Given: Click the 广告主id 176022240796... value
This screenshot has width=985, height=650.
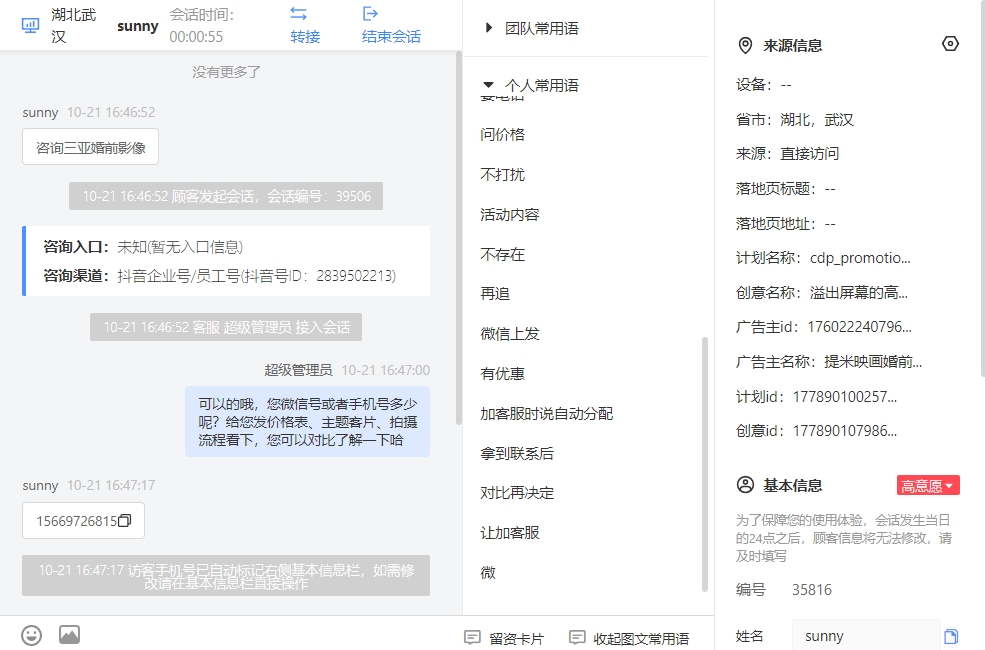Looking at the screenshot, I should click(859, 327).
